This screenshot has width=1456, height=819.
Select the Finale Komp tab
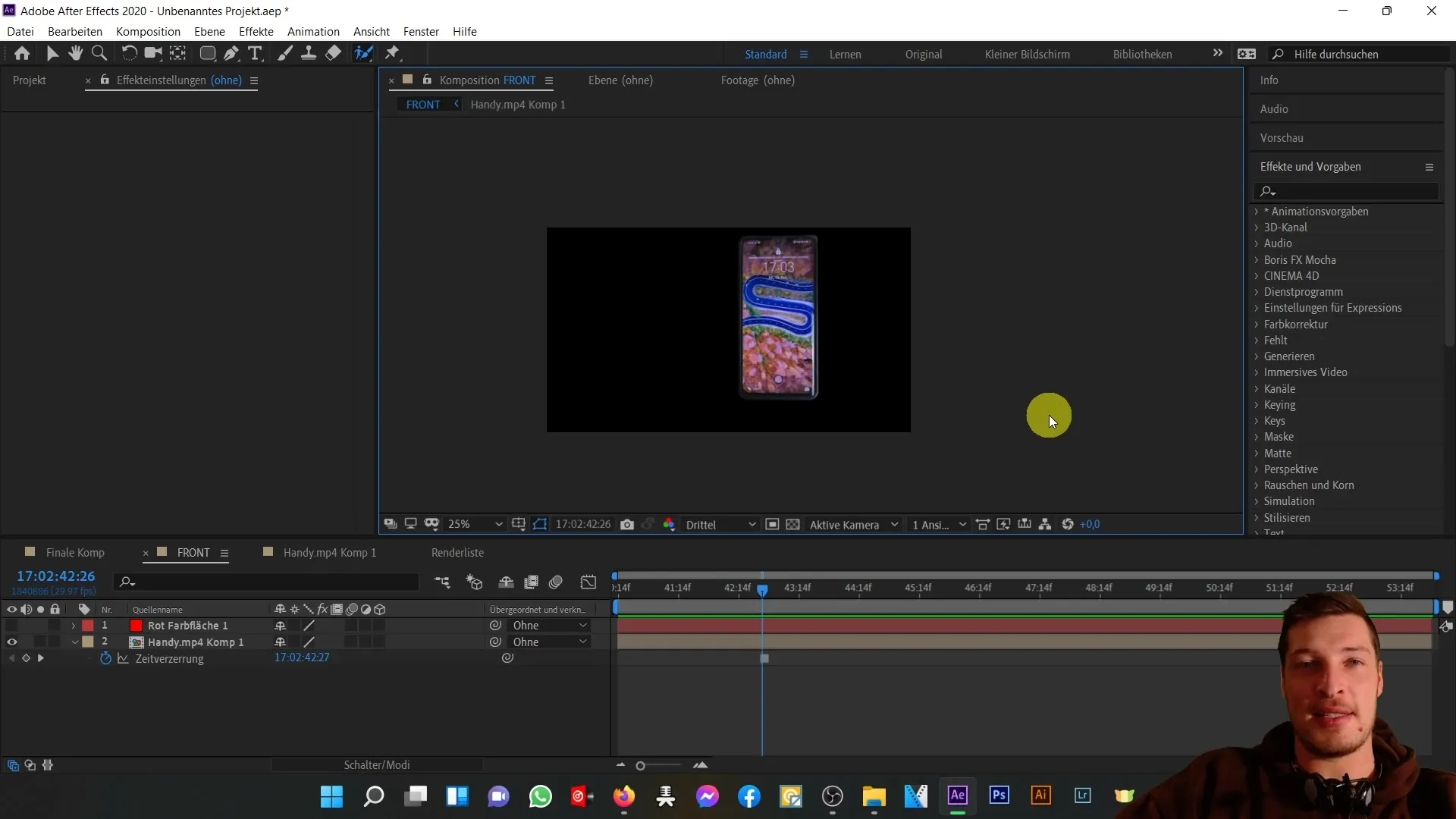(x=75, y=552)
